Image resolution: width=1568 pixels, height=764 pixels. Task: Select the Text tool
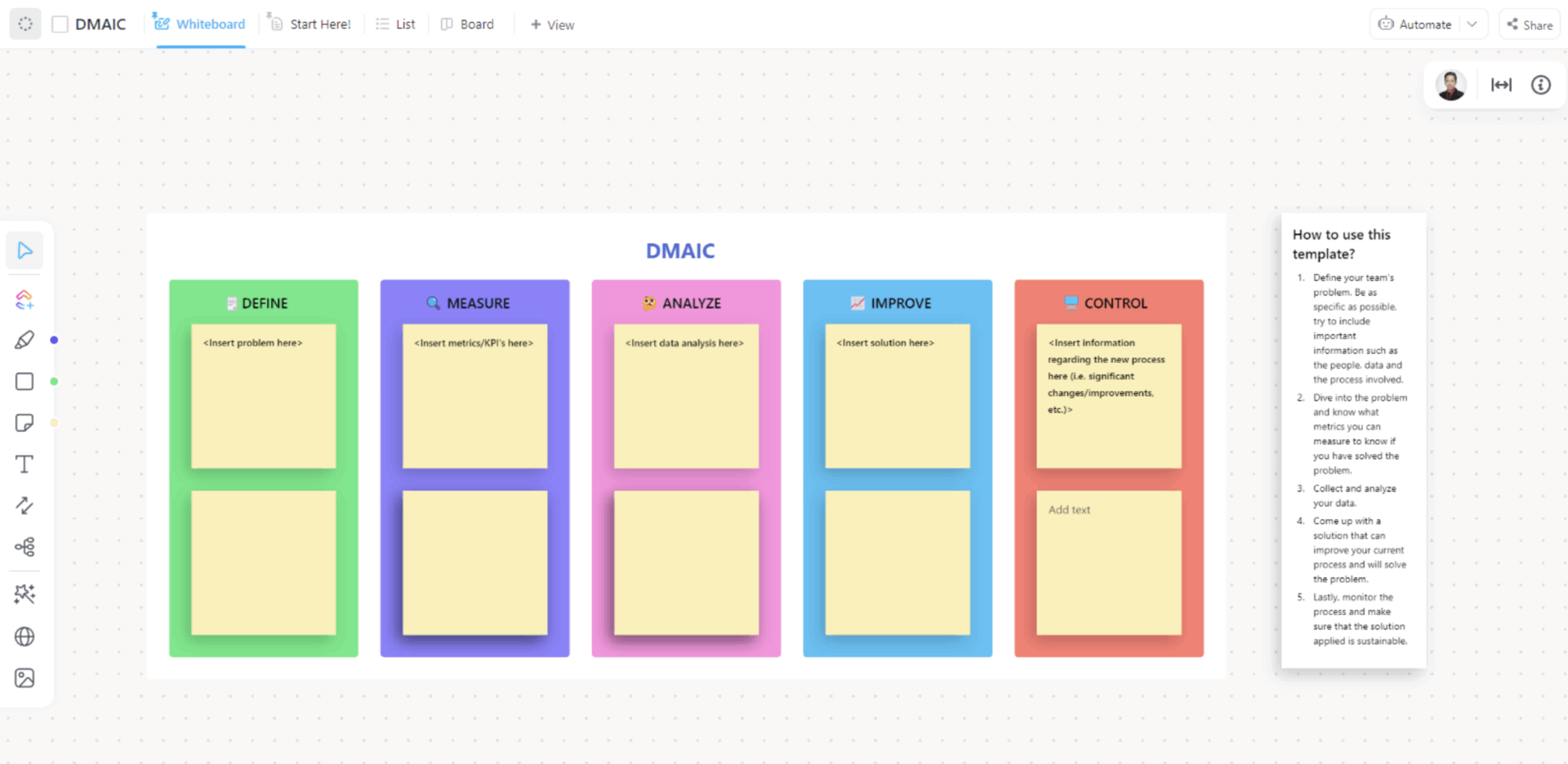click(24, 464)
